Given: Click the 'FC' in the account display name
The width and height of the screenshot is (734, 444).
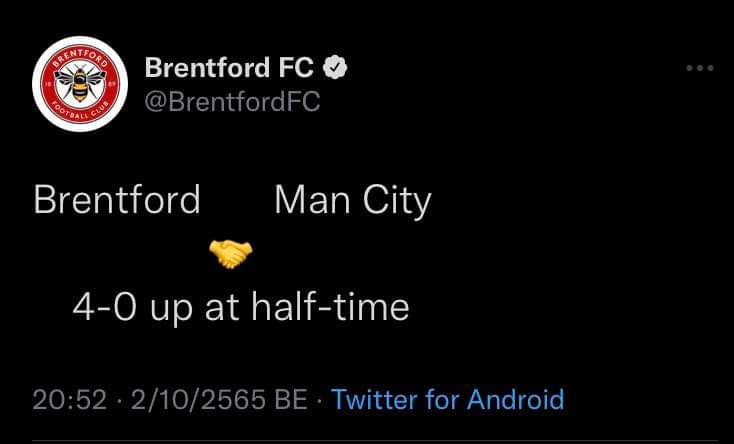Looking at the screenshot, I should coord(296,67).
